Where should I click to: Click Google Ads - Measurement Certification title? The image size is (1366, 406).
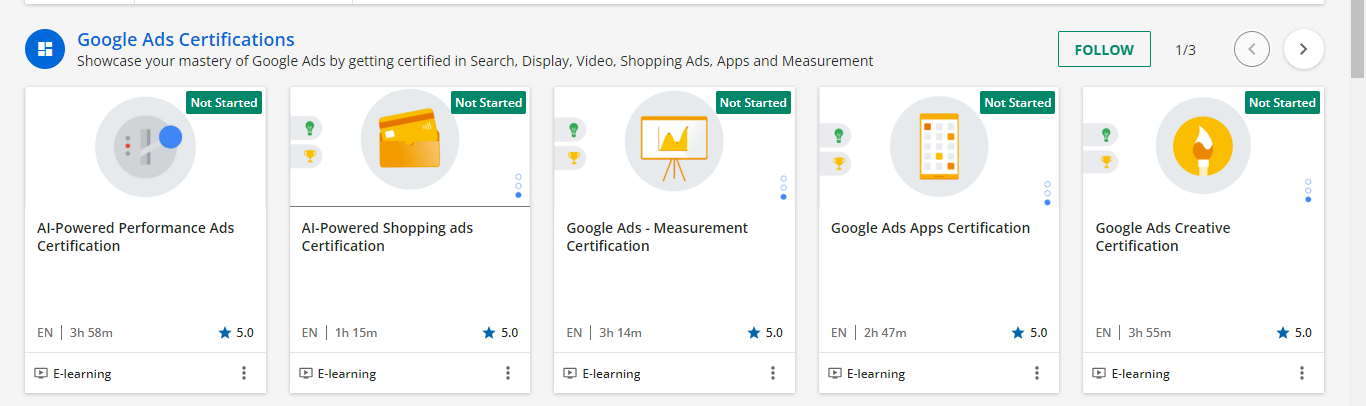coord(657,237)
